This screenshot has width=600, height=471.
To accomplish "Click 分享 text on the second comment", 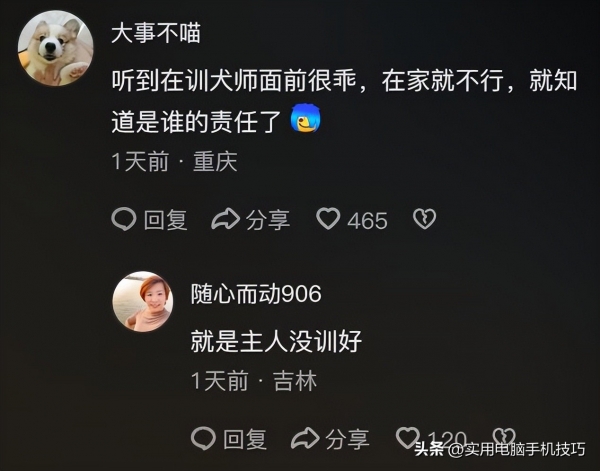I will [347, 438].
